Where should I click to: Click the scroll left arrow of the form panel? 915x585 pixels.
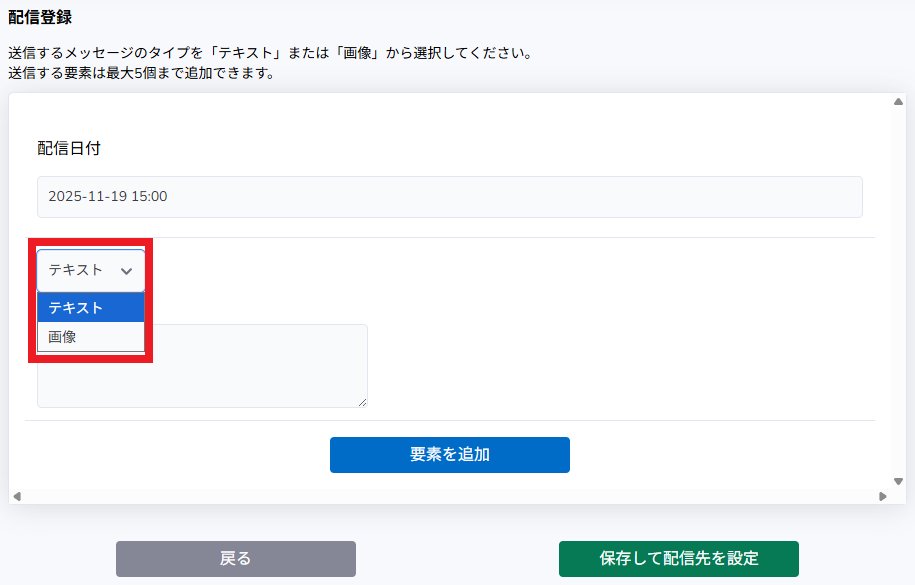click(16, 496)
